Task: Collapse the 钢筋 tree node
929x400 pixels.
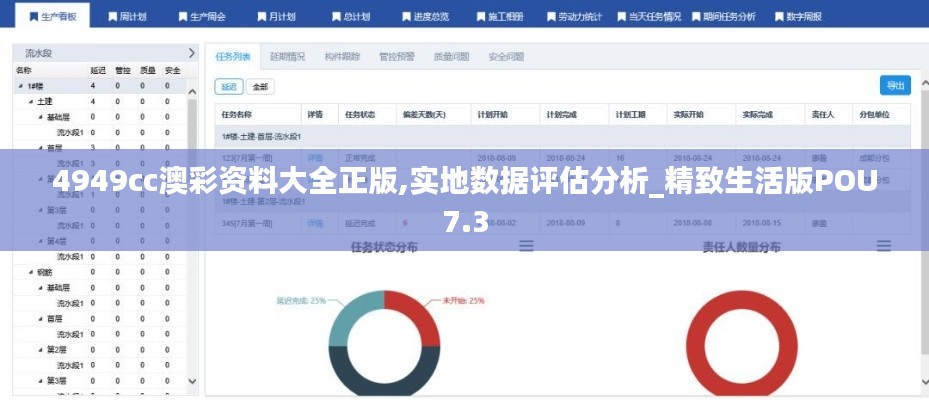Action: point(30,272)
